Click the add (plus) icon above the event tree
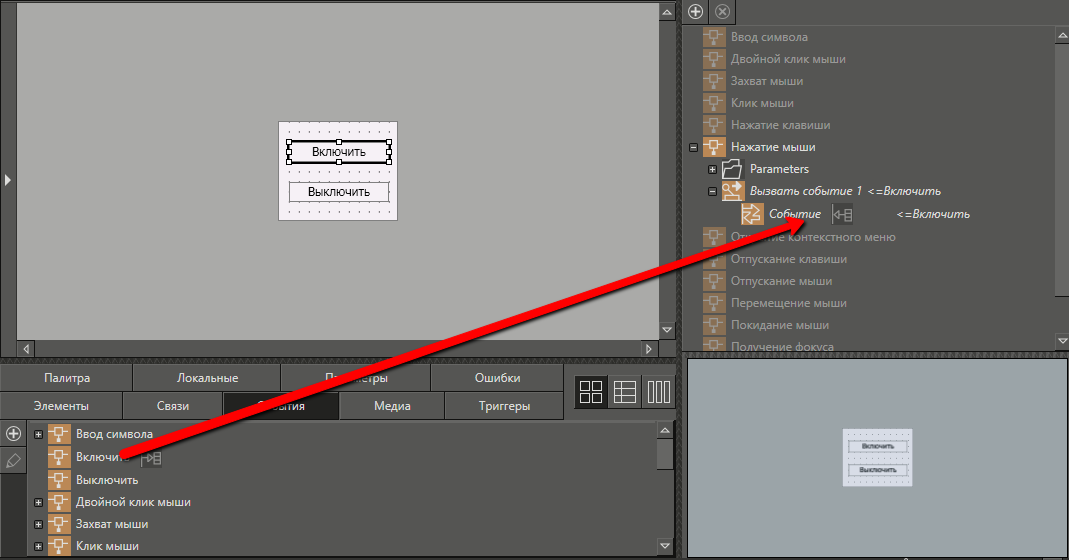 (696, 12)
